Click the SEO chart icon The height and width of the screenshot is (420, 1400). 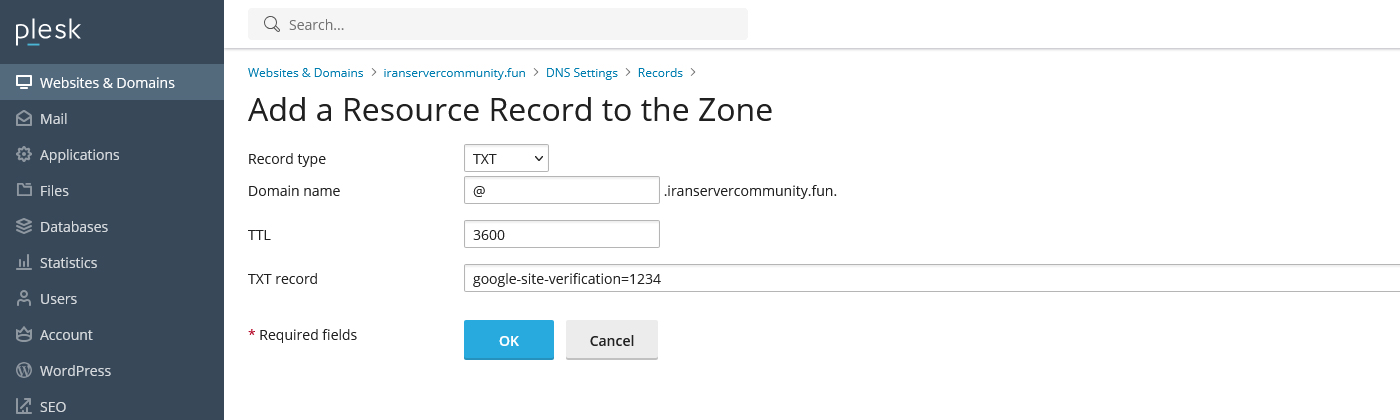24,407
